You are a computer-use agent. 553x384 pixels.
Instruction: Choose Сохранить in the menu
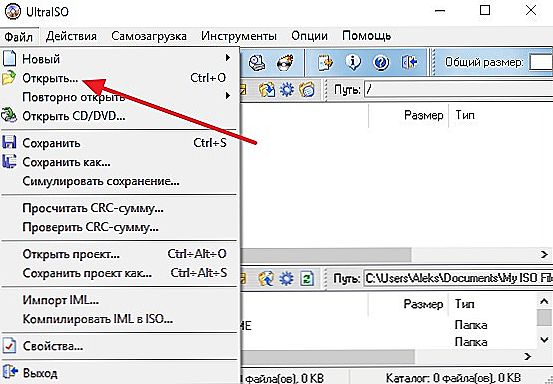click(x=119, y=143)
